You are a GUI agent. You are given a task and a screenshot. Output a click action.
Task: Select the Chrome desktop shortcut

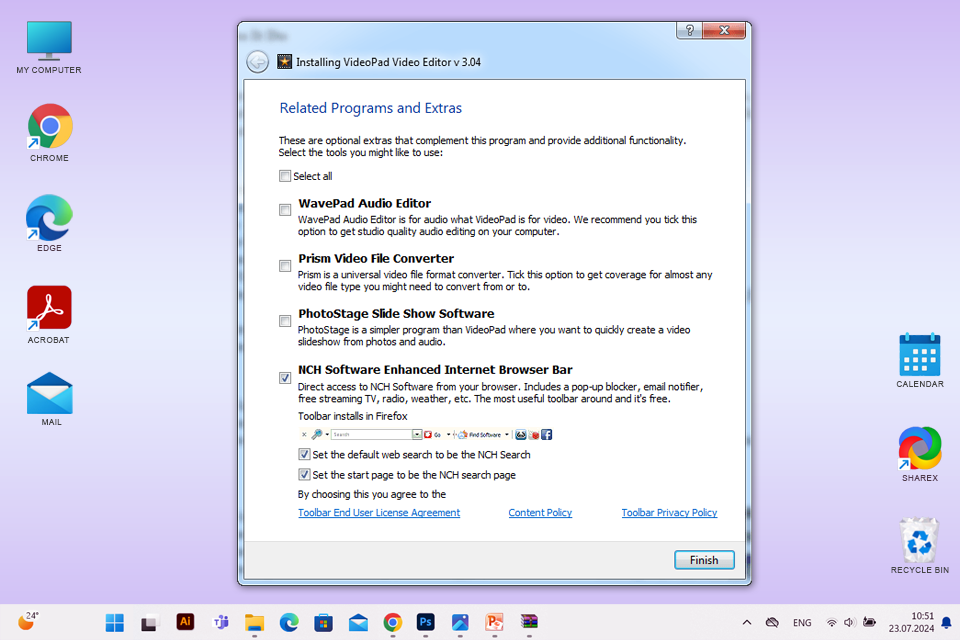point(49,133)
